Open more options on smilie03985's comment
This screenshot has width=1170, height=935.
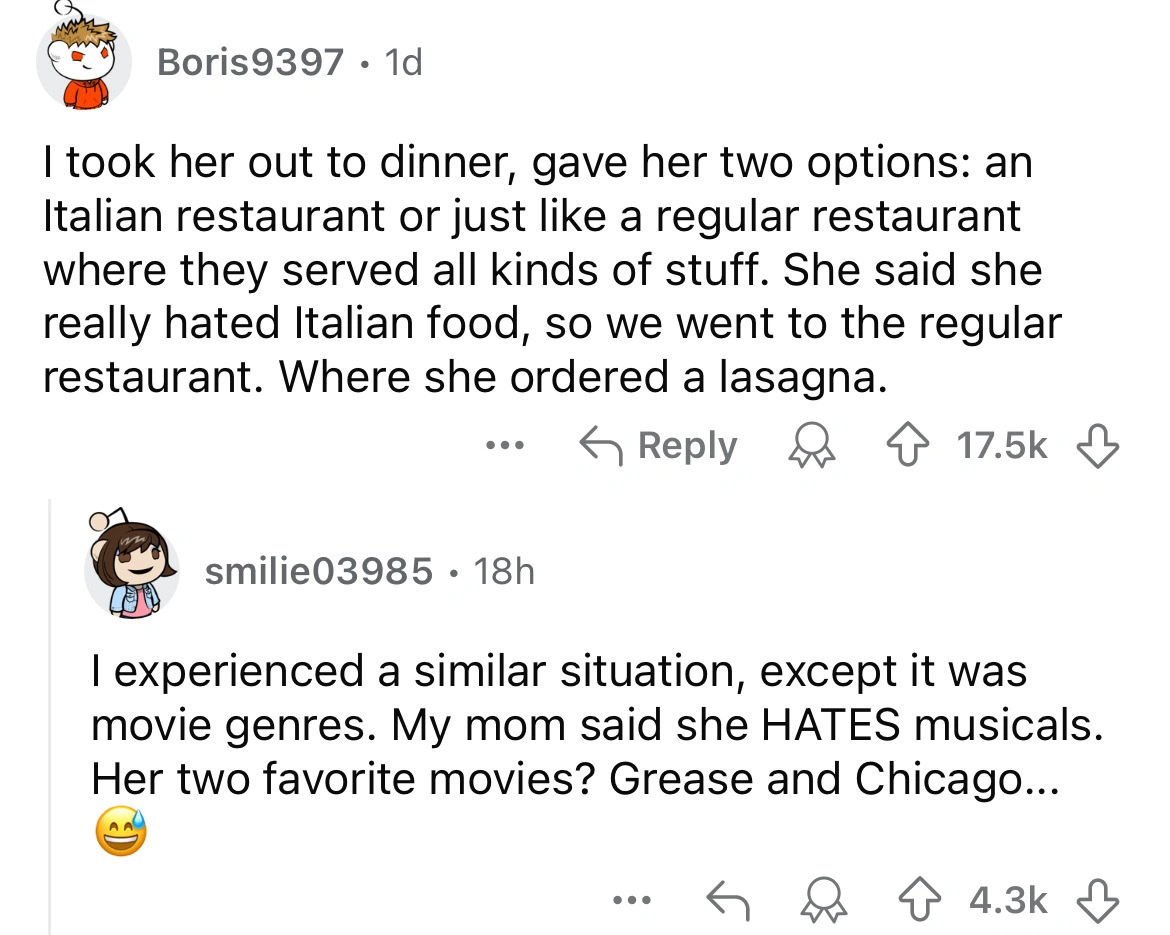point(633,900)
